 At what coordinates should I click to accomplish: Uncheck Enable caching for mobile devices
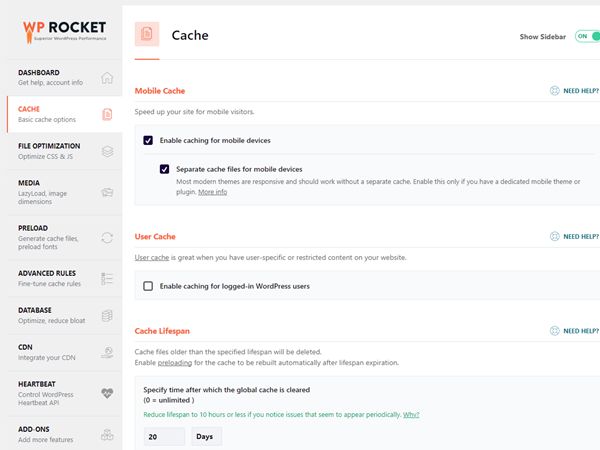[148, 140]
